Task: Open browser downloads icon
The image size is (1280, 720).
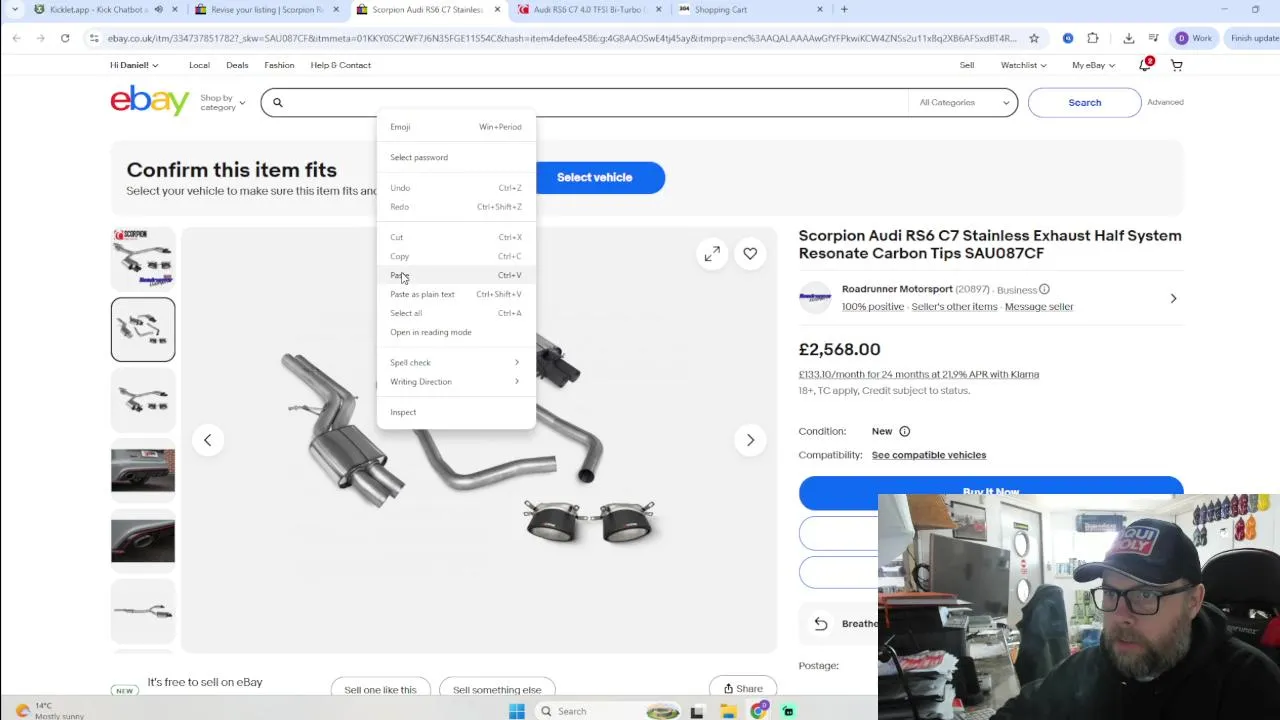Action: click(x=1129, y=38)
